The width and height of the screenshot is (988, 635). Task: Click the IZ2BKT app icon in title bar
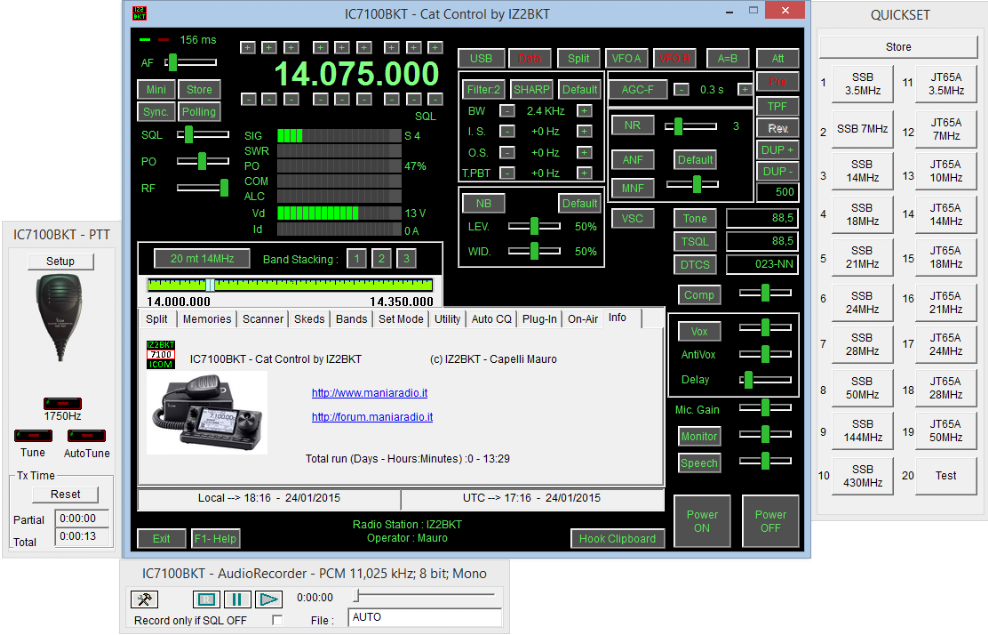pyautogui.click(x=139, y=13)
